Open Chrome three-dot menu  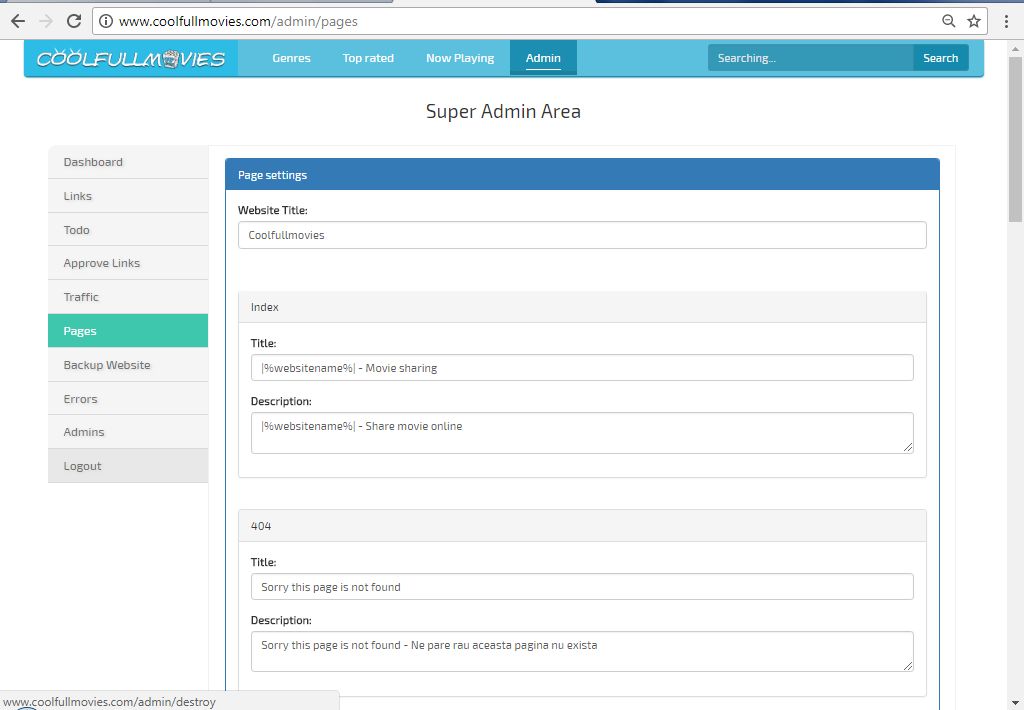(x=1006, y=21)
